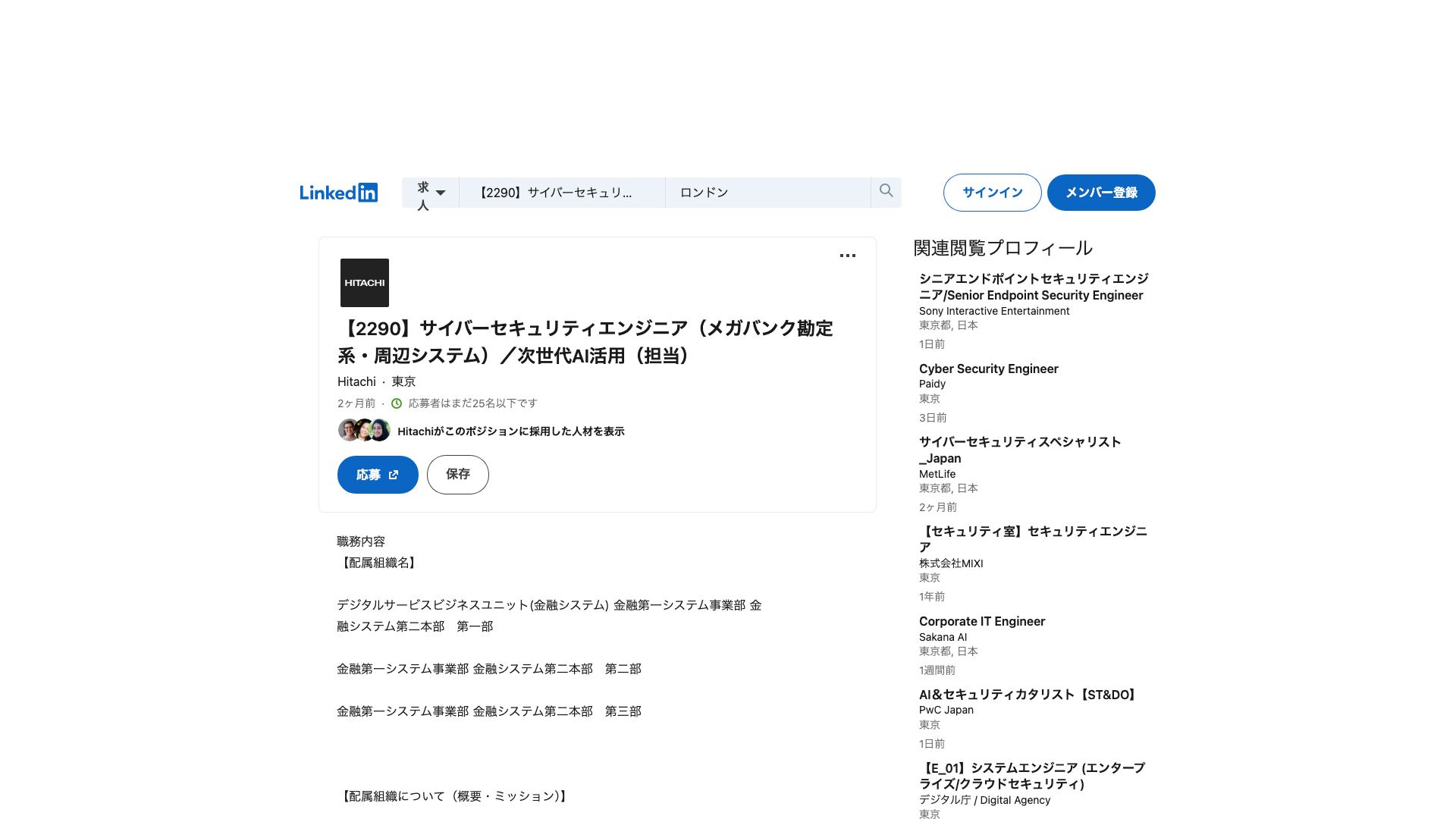Click Sony Interactive Entertainment company name
The image size is (1456, 819).
pyautogui.click(x=994, y=311)
